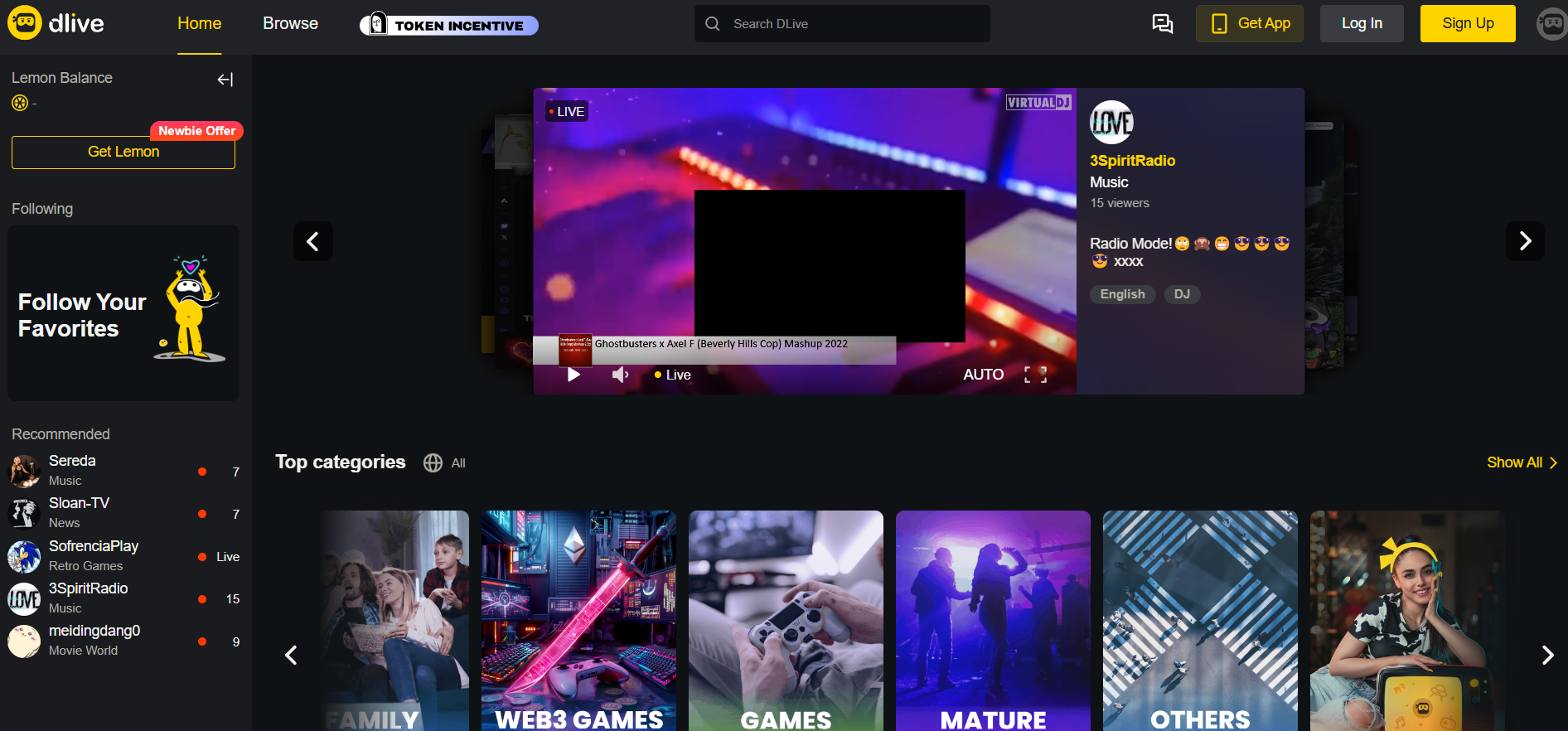Viewport: 1568px width, 731px height.
Task: Click the Radio Mode! stream title
Action: [x=1190, y=252]
